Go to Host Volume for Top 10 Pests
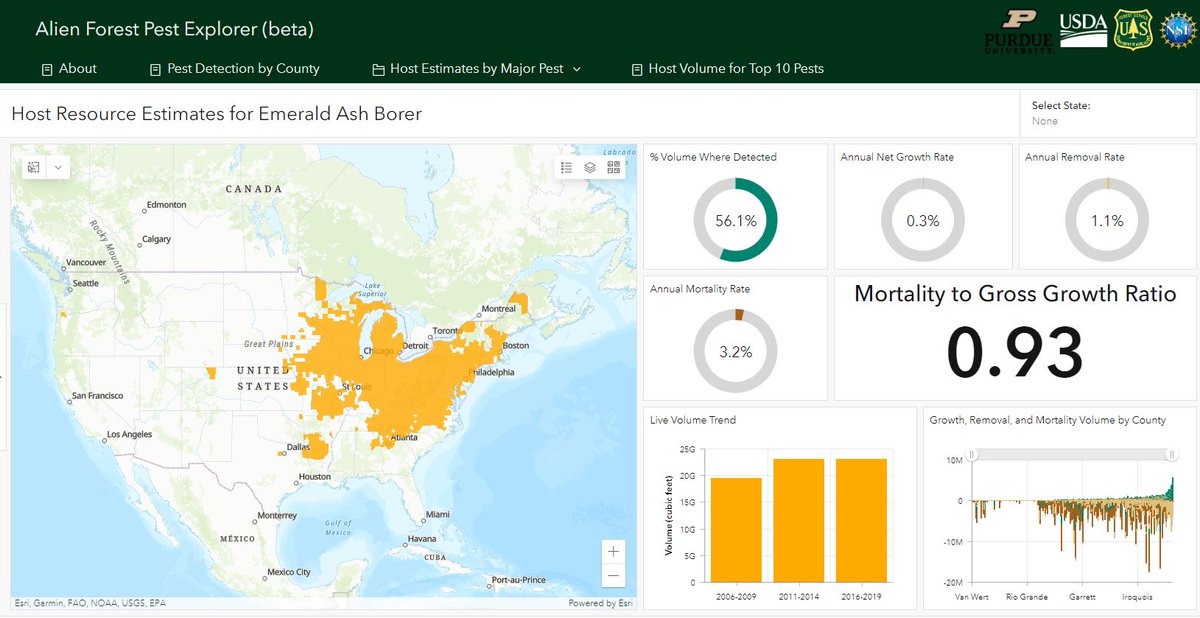1200x618 pixels. click(728, 69)
